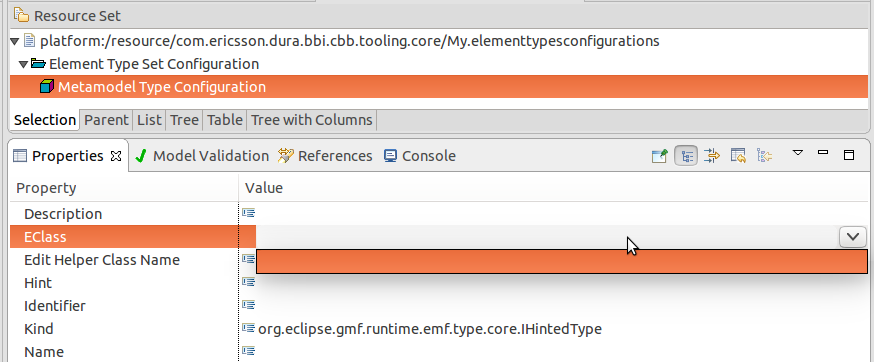Select the highlighted empty dropdown list entry
The width and height of the screenshot is (874, 362).
tap(562, 262)
